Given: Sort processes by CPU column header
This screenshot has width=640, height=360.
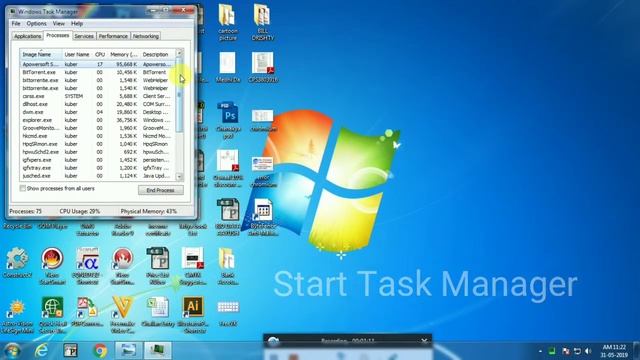Looking at the screenshot, I should coord(100,54).
